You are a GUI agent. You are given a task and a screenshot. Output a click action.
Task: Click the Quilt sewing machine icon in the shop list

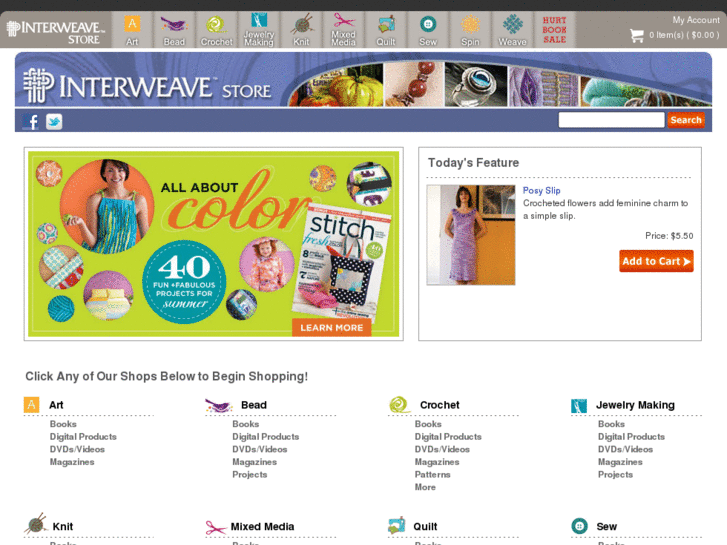pos(396,525)
